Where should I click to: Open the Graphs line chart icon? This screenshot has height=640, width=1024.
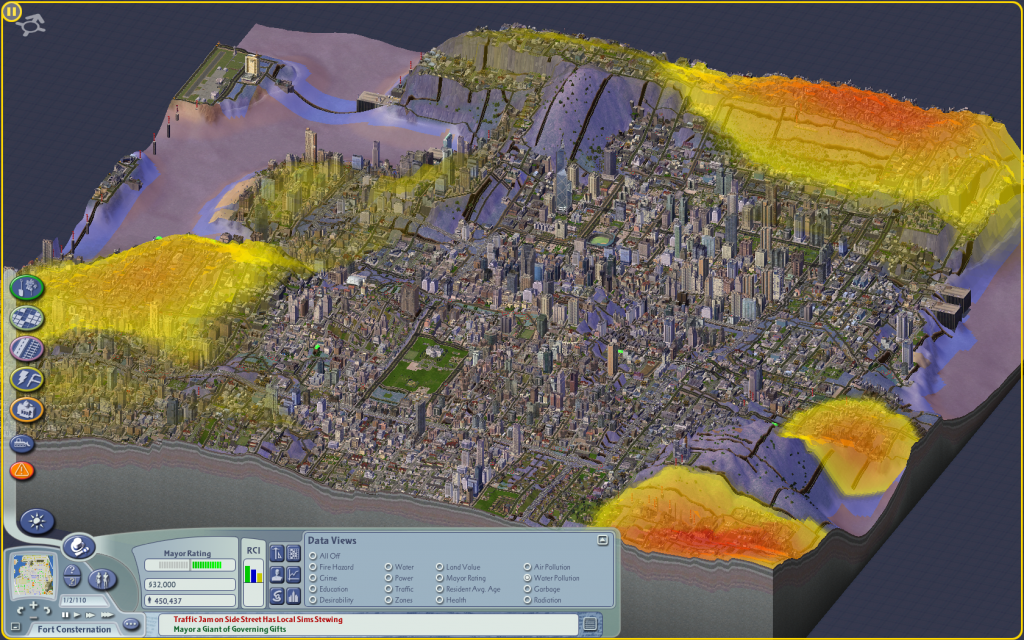point(293,575)
